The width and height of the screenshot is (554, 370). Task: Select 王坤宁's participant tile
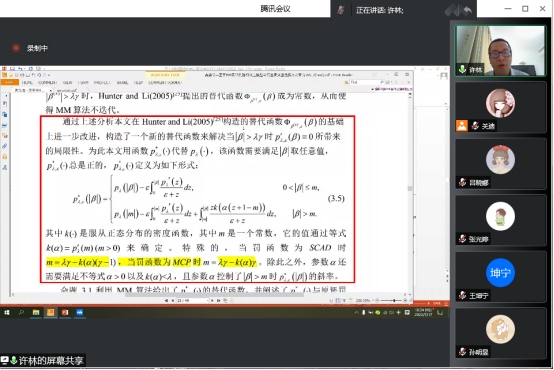[500, 276]
